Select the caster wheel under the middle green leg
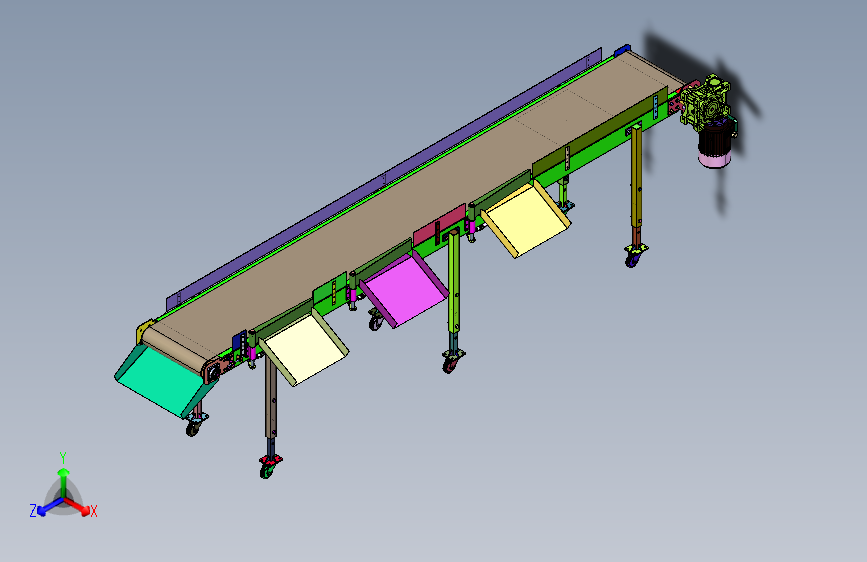 pos(451,361)
